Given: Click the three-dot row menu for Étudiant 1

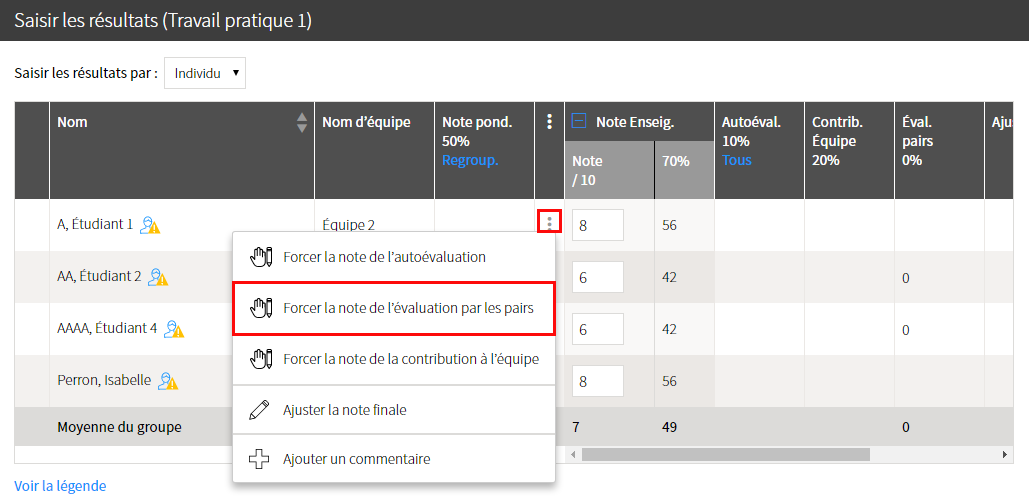Looking at the screenshot, I should [549, 223].
